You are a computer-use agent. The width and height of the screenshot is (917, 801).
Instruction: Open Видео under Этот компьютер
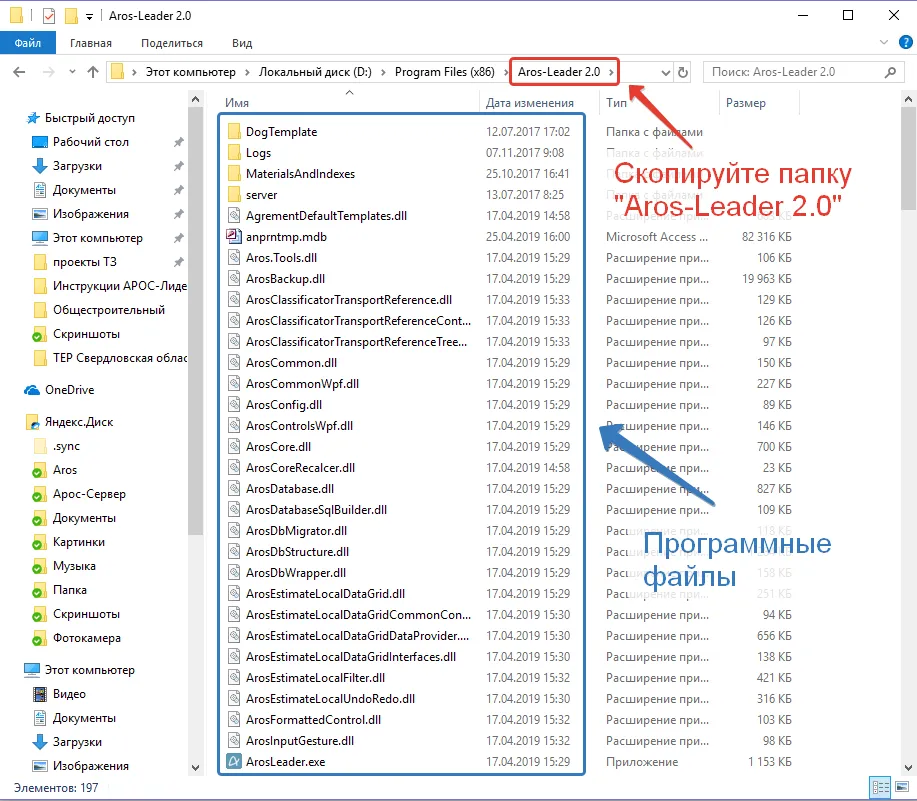[x=69, y=694]
